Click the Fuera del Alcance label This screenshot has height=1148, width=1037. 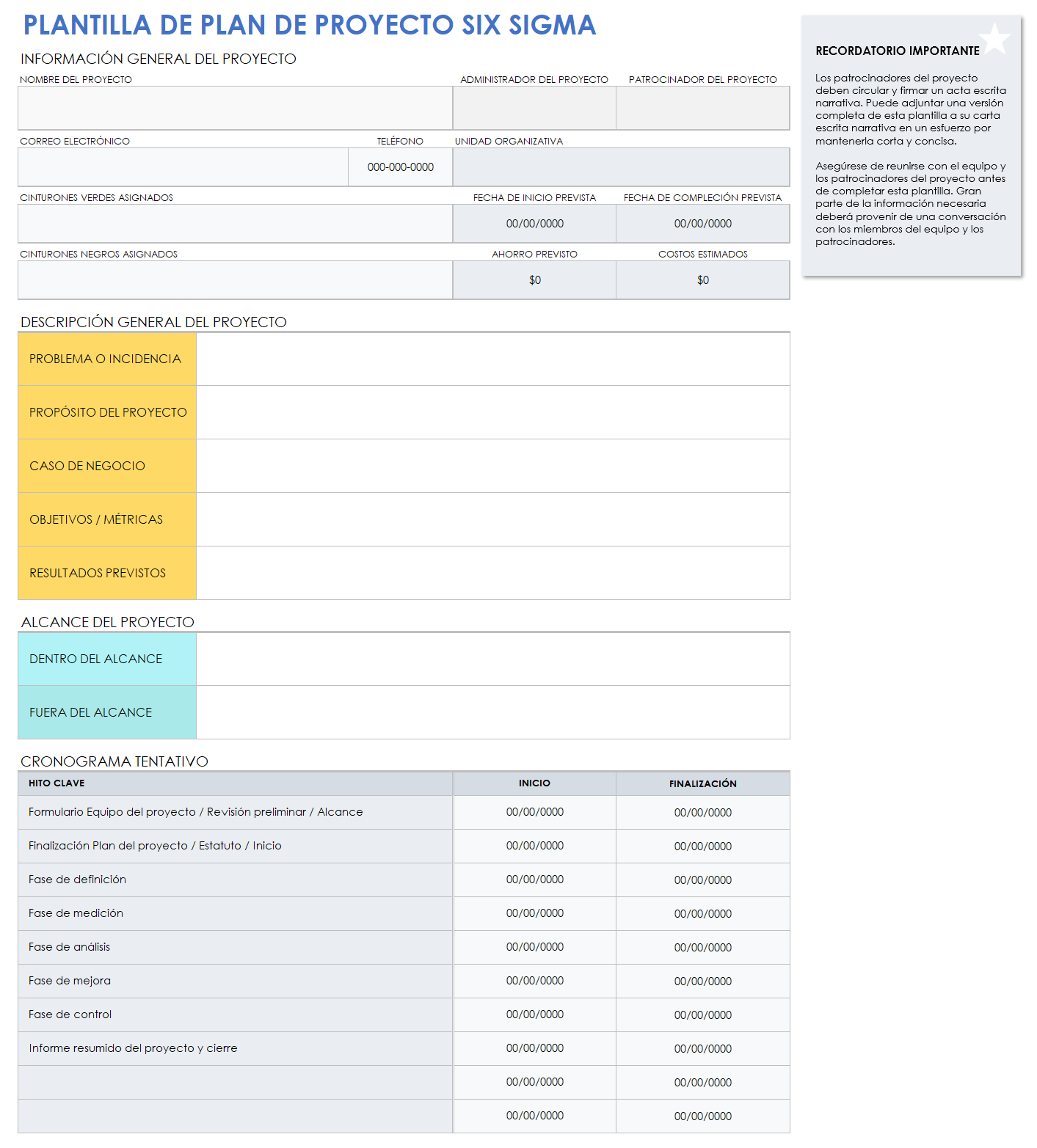point(107,712)
